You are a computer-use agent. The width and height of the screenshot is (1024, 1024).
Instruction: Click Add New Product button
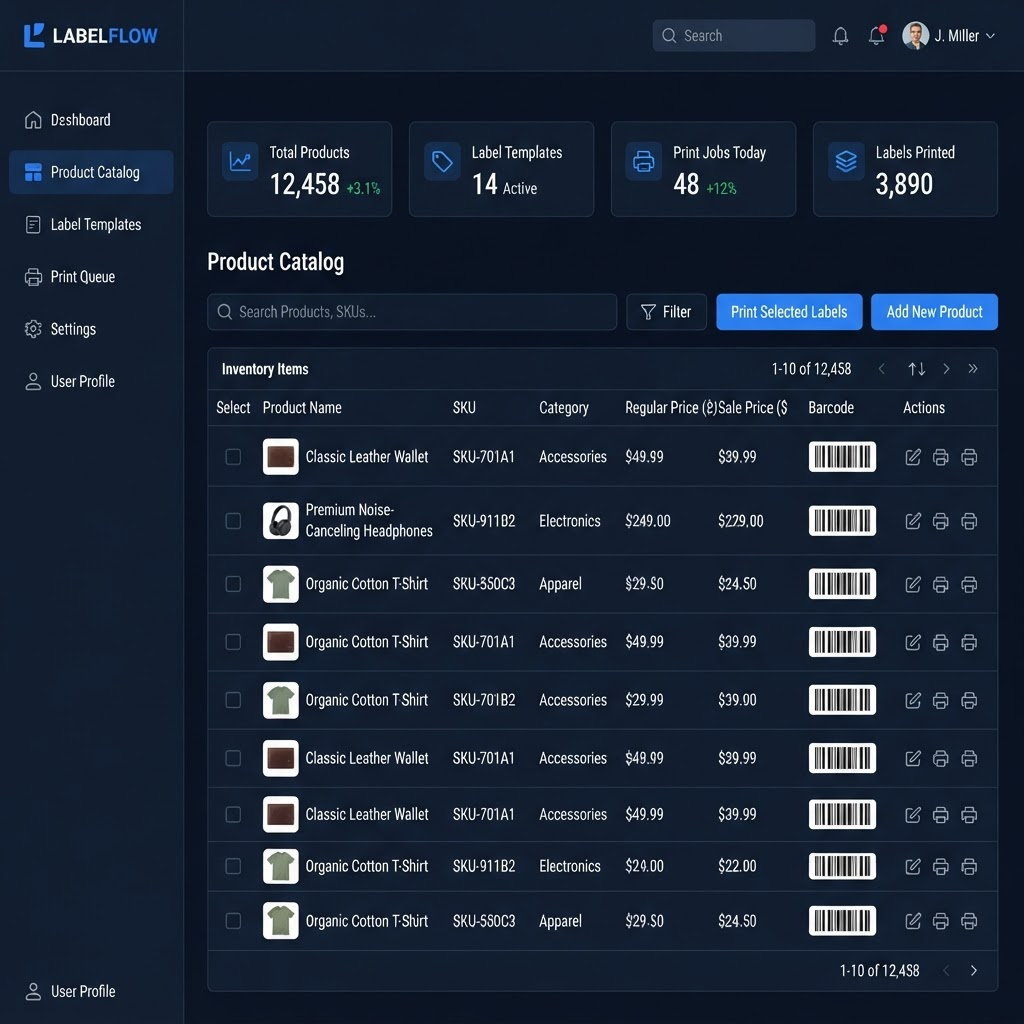(x=934, y=312)
